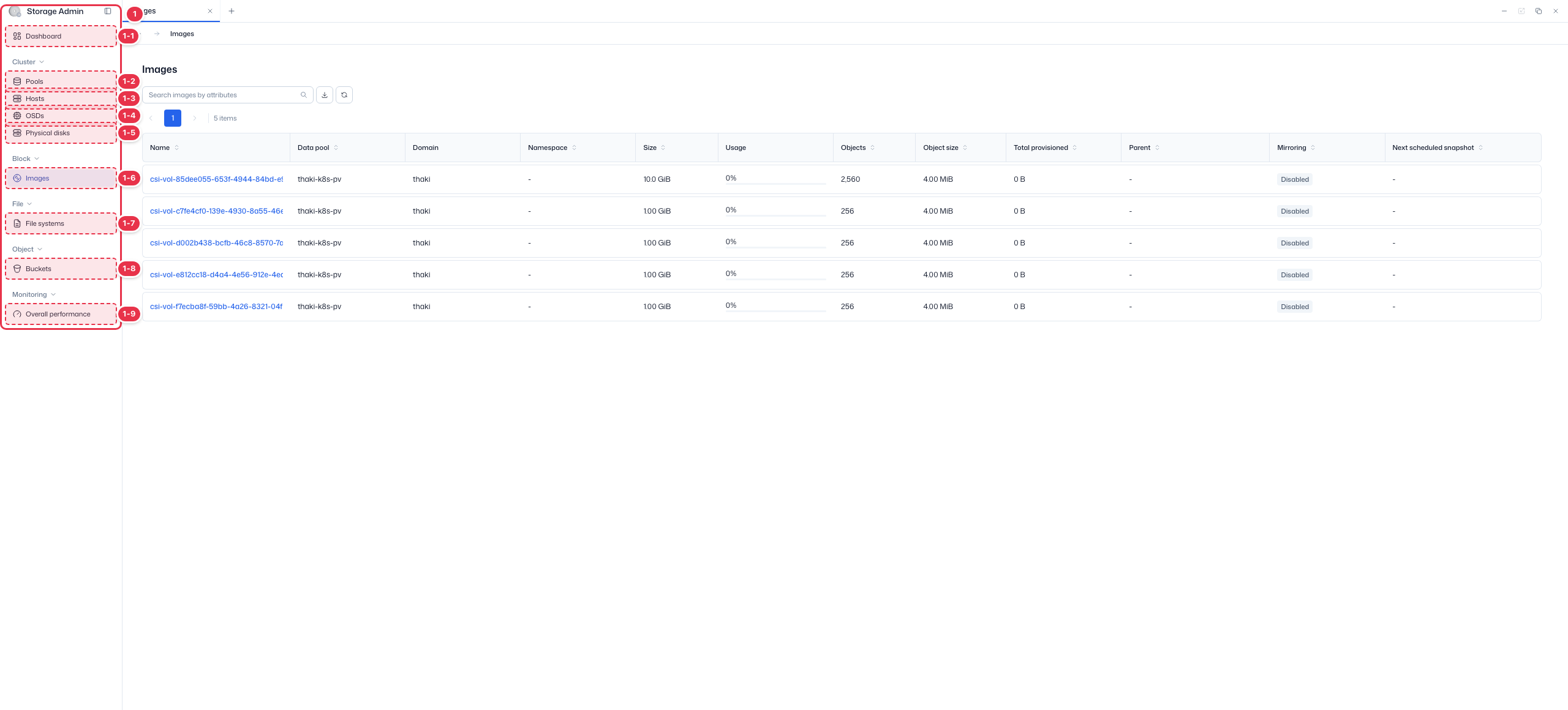The height and width of the screenshot is (710, 1568).
Task: Open the File systems page
Action: [x=61, y=223]
